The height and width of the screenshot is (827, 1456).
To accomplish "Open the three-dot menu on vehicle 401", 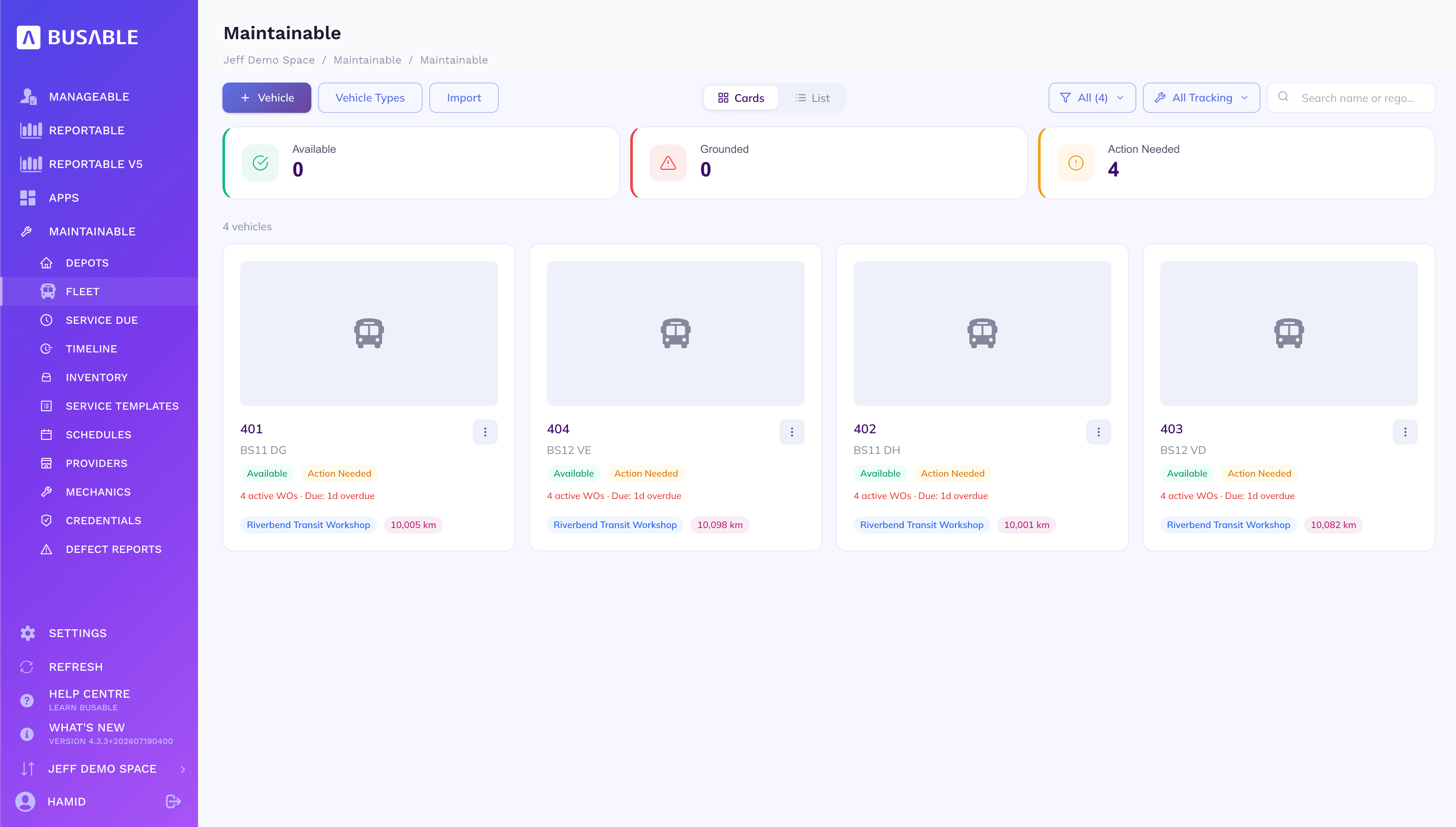I will point(485,432).
